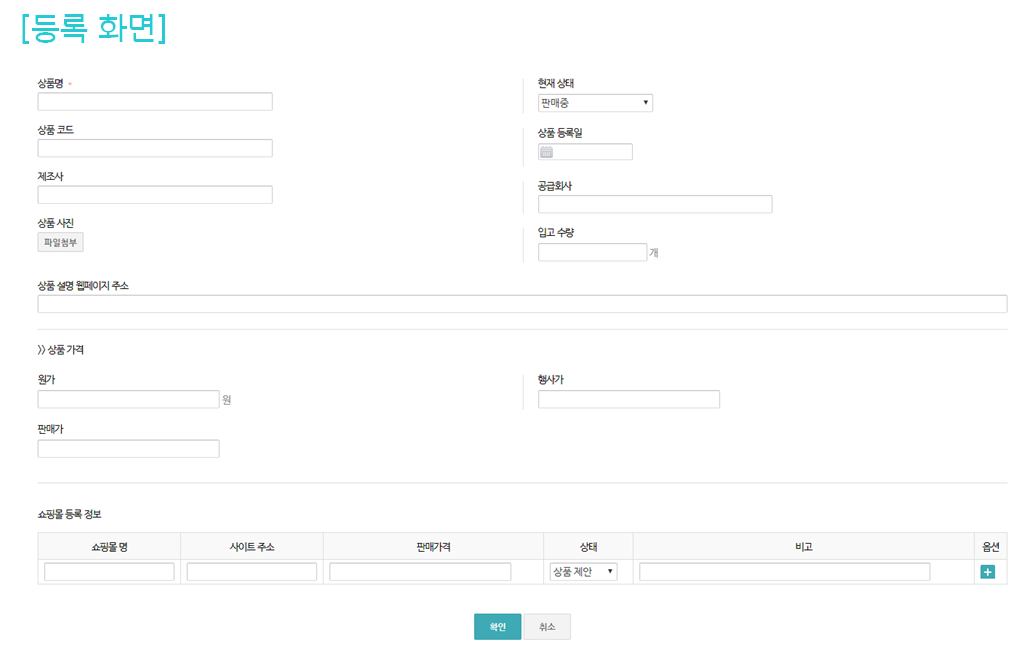The height and width of the screenshot is (650, 1022).
Task: Click the 입고 수량 input field
Action: pos(592,252)
